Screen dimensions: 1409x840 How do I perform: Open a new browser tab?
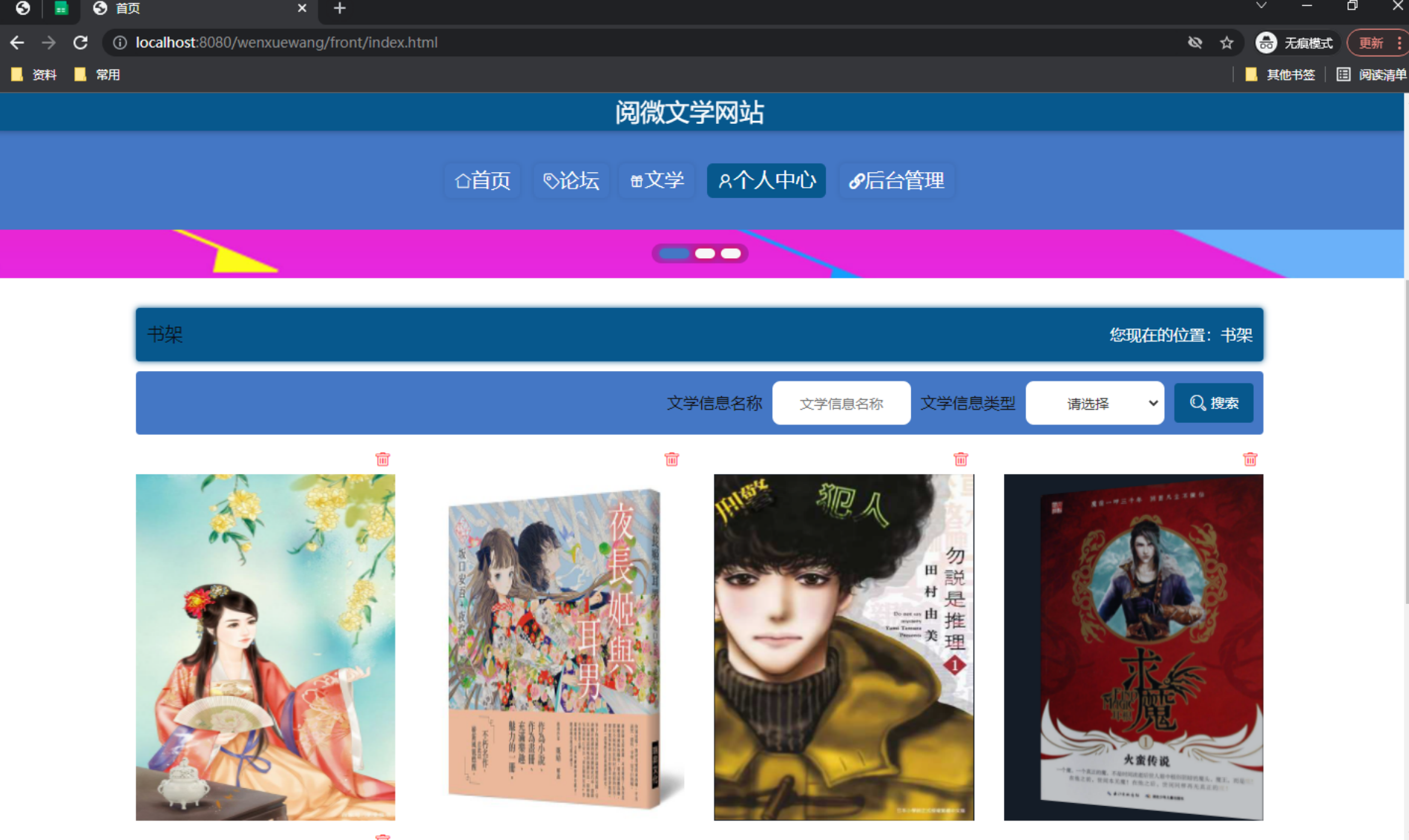click(x=339, y=8)
